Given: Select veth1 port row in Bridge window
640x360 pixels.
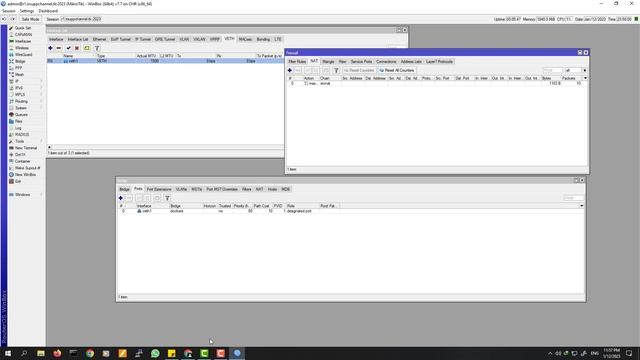Looking at the screenshot, I should tap(350, 211).
